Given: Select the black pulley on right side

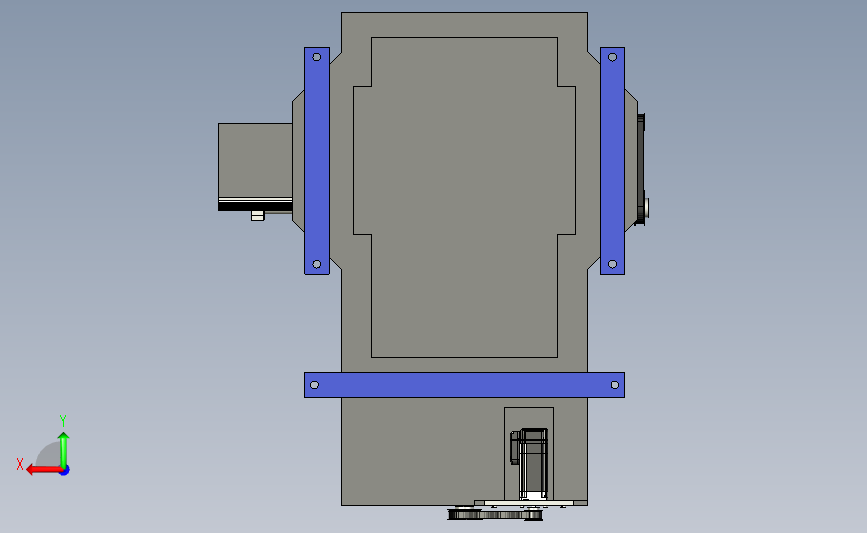Looking at the screenshot, I should tap(641, 169).
